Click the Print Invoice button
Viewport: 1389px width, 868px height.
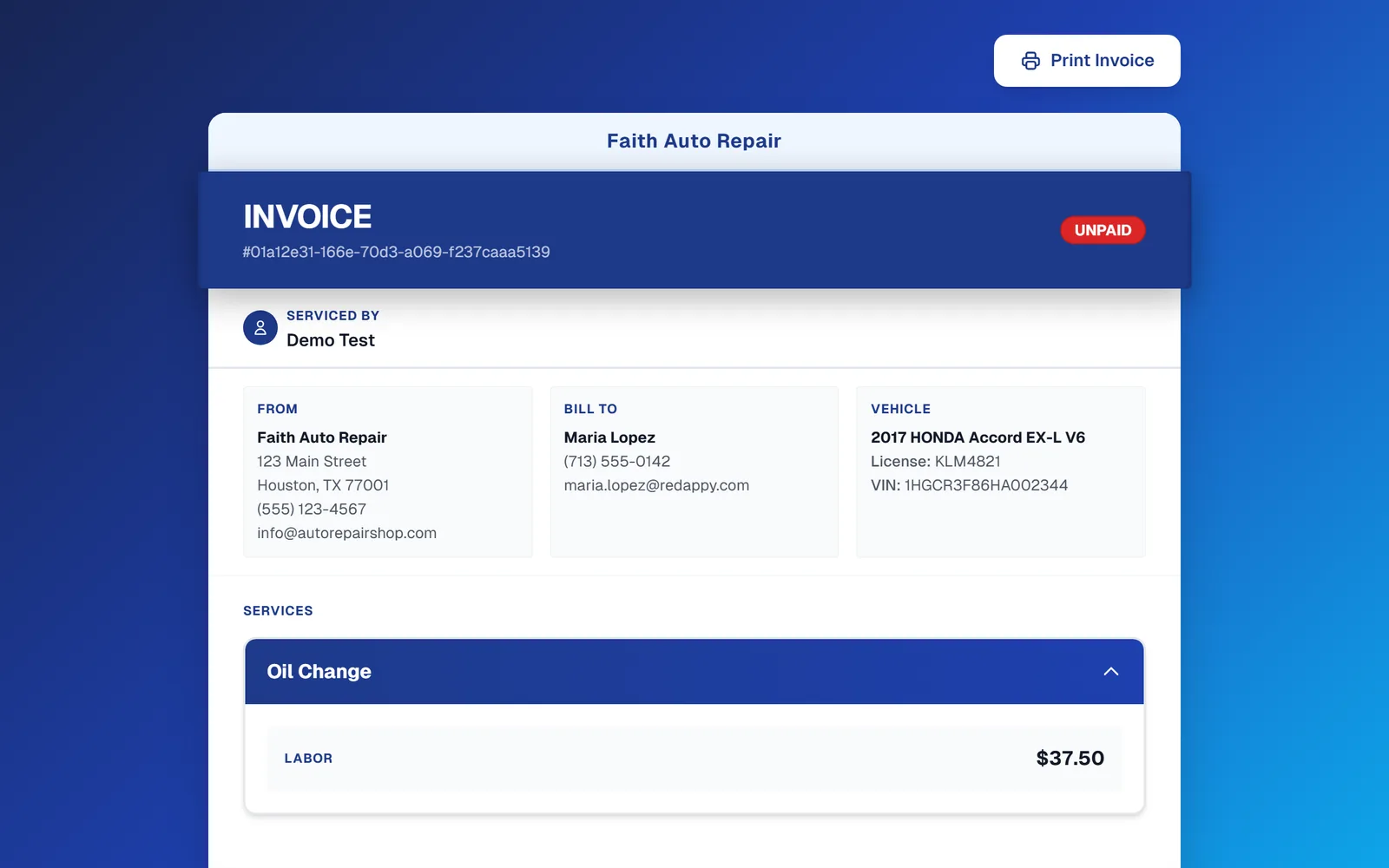tap(1087, 61)
